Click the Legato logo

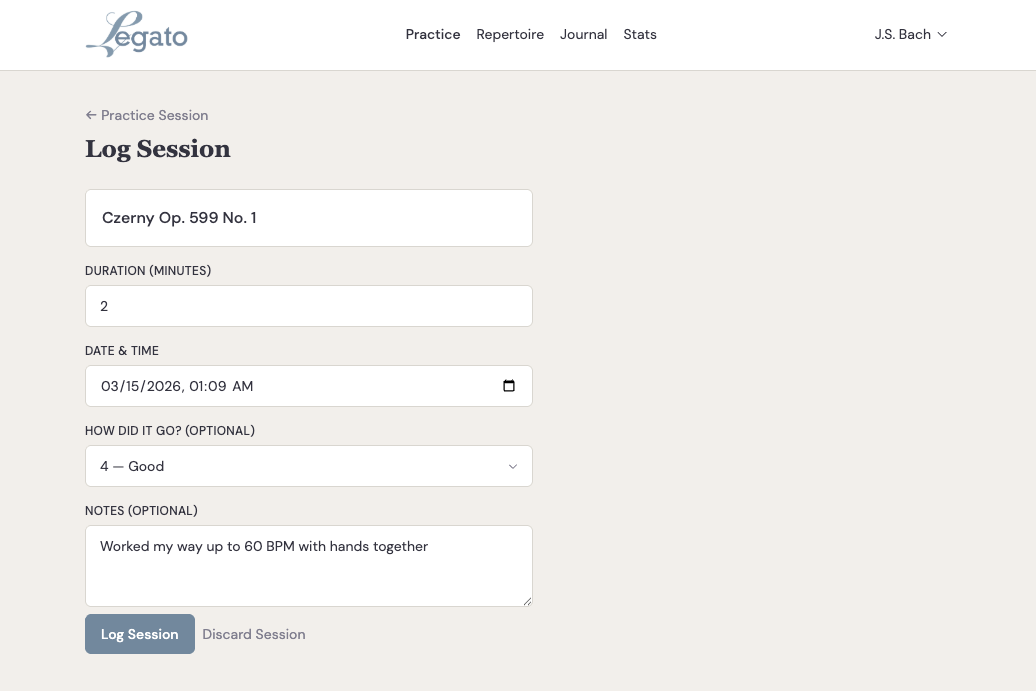pos(136,34)
